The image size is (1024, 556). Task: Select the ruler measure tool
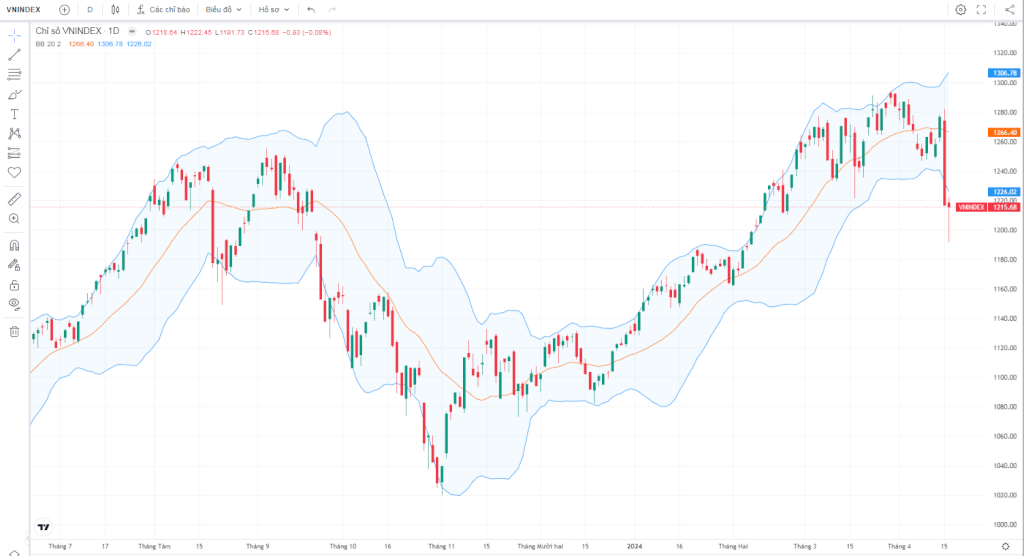[14, 199]
